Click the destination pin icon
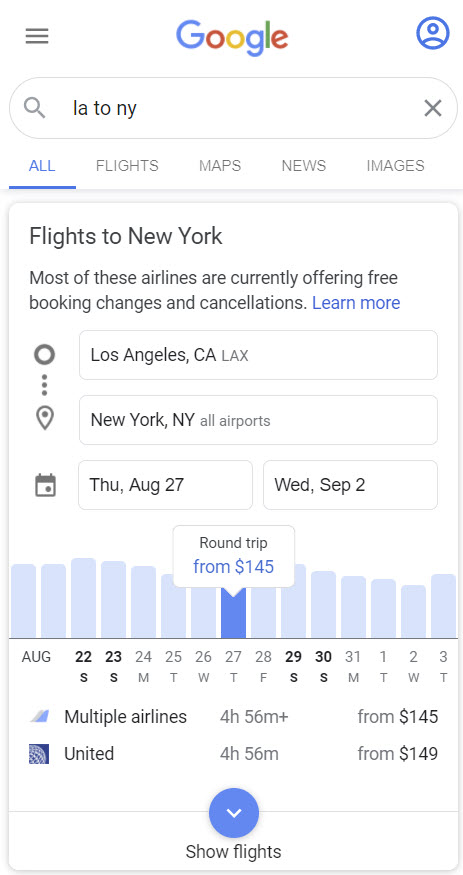463x875 pixels. click(45, 419)
